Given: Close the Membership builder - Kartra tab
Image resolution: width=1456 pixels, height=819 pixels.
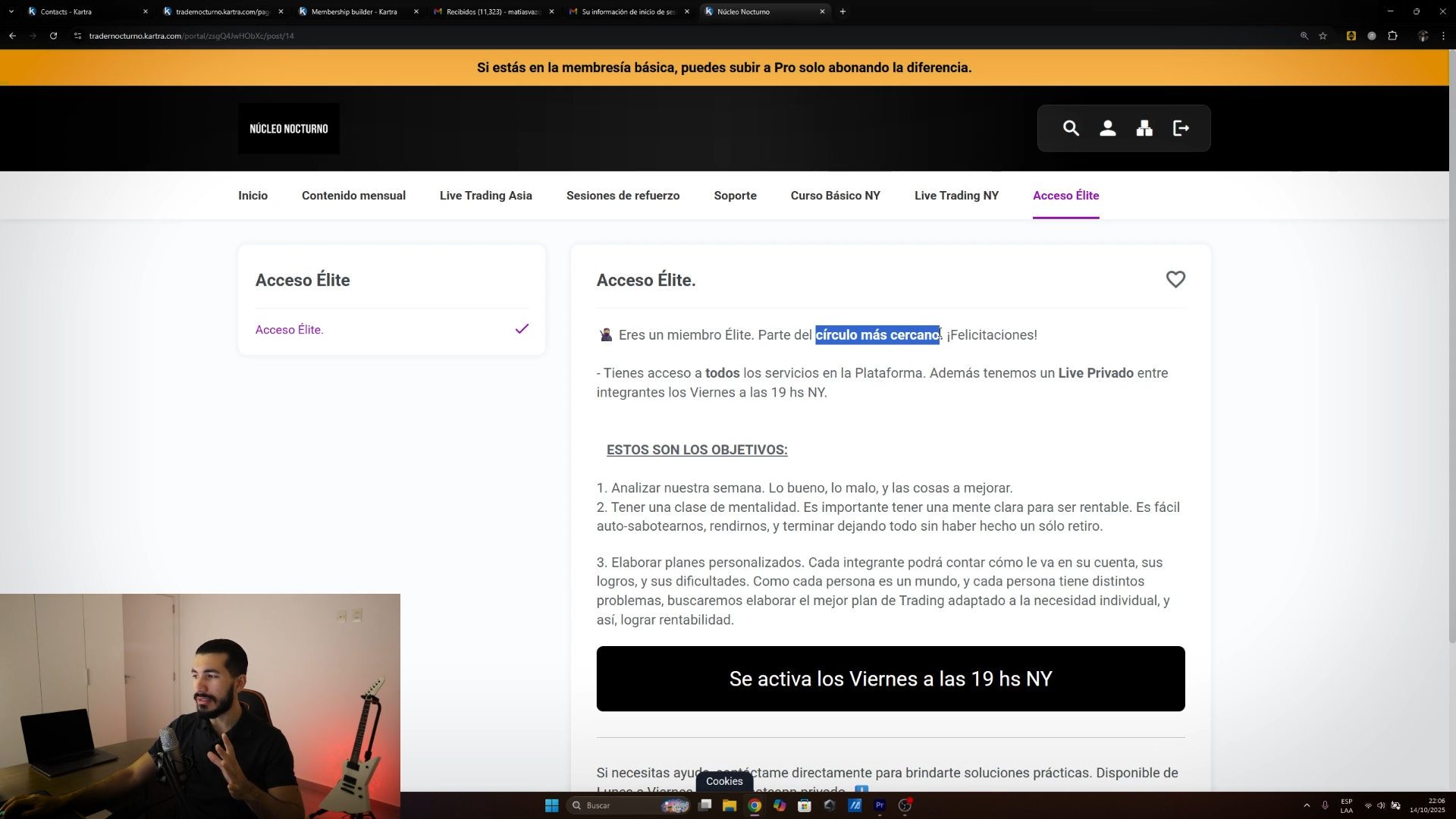Looking at the screenshot, I should (416, 11).
